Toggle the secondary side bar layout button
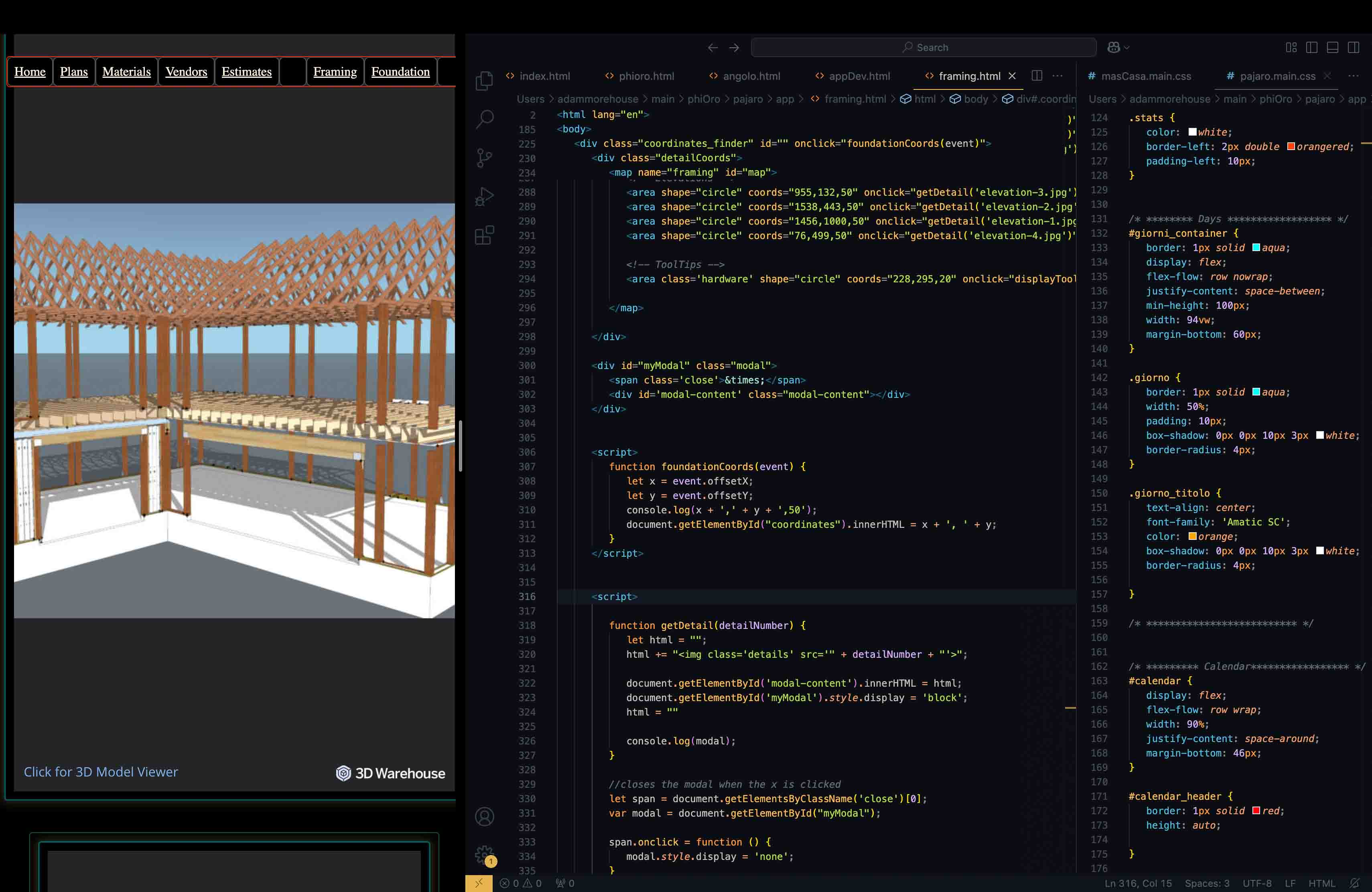Viewport: 1372px width, 892px height. [x=1354, y=47]
